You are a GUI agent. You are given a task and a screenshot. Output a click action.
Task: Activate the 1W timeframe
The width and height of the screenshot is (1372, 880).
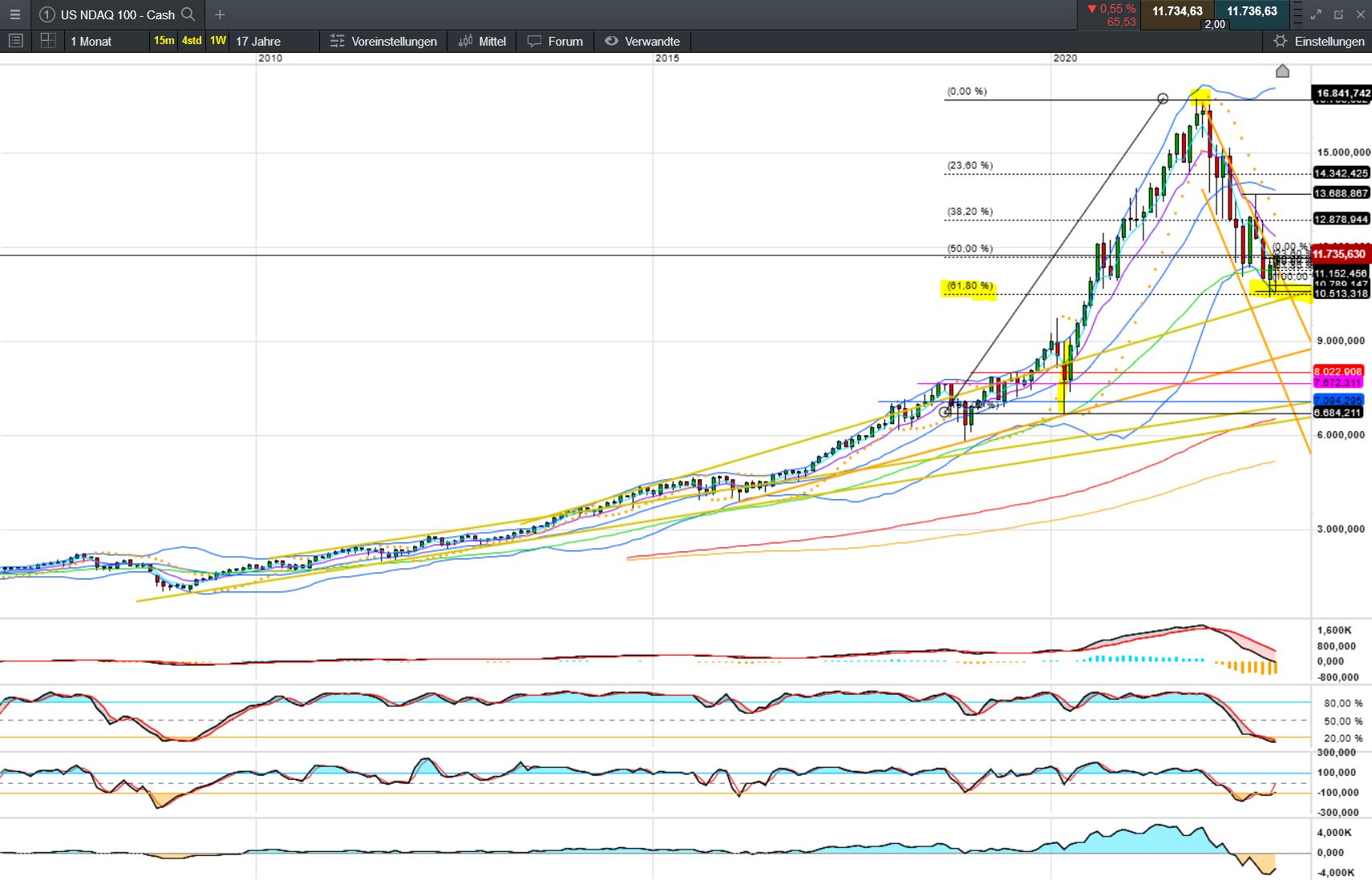point(217,41)
